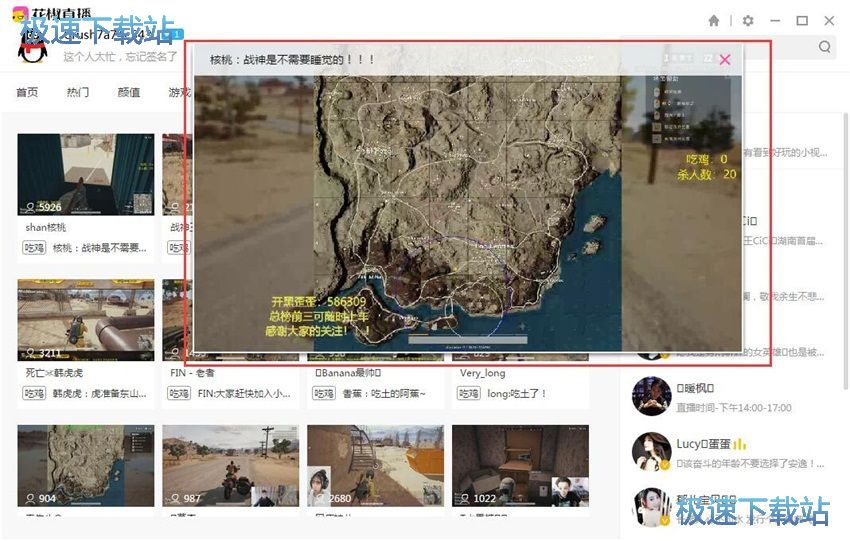Maximize the Huajiao Live window
850x541 pixels.
[x=802, y=21]
